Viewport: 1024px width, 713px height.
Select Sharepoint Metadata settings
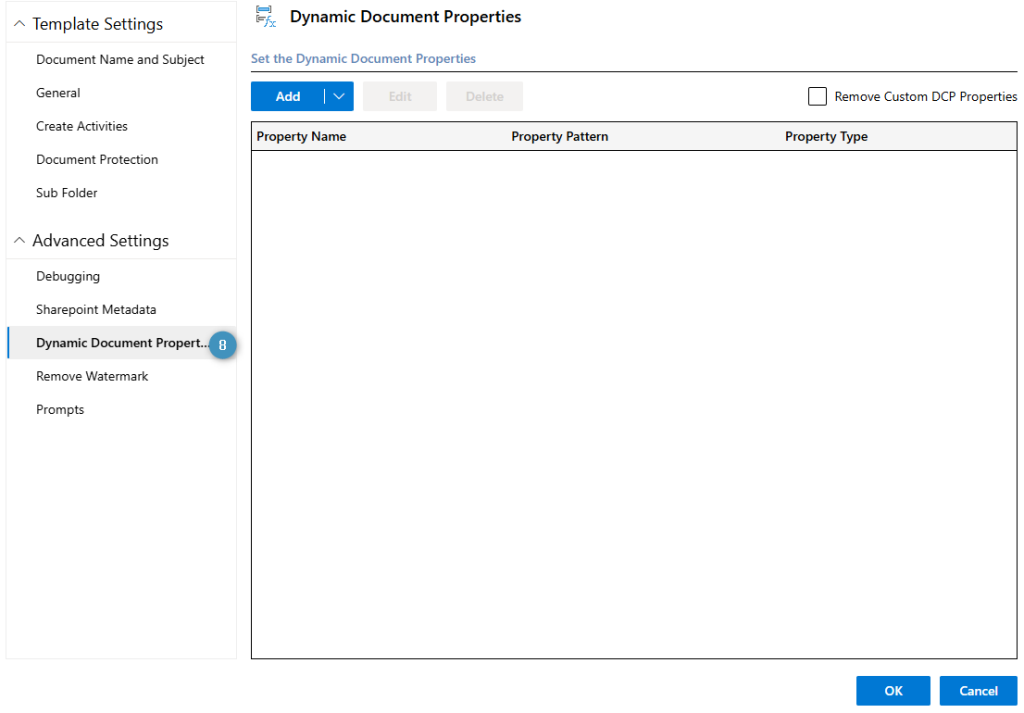[x=96, y=309]
